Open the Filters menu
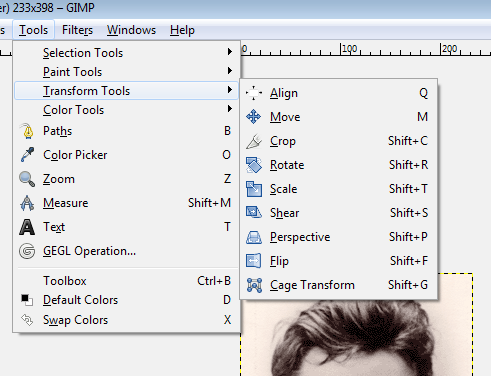Screen dimensions: 491x376 (77, 30)
